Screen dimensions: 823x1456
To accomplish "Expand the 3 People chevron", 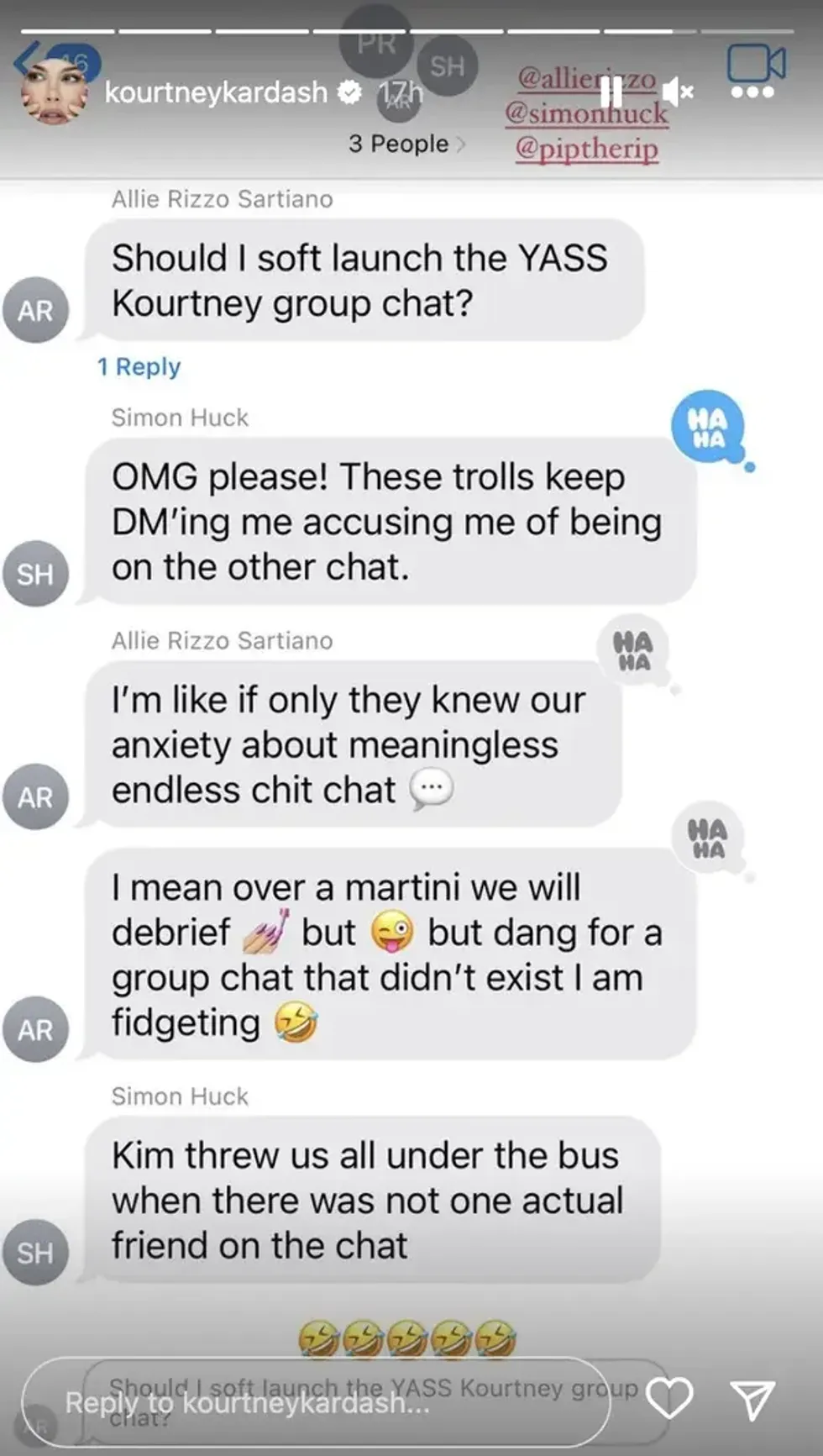I will (460, 145).
